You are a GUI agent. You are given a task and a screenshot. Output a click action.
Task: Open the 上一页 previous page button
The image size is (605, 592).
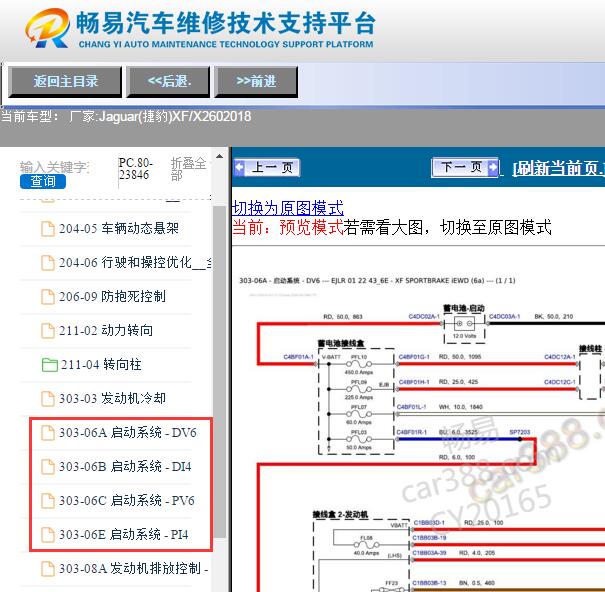(x=267, y=167)
